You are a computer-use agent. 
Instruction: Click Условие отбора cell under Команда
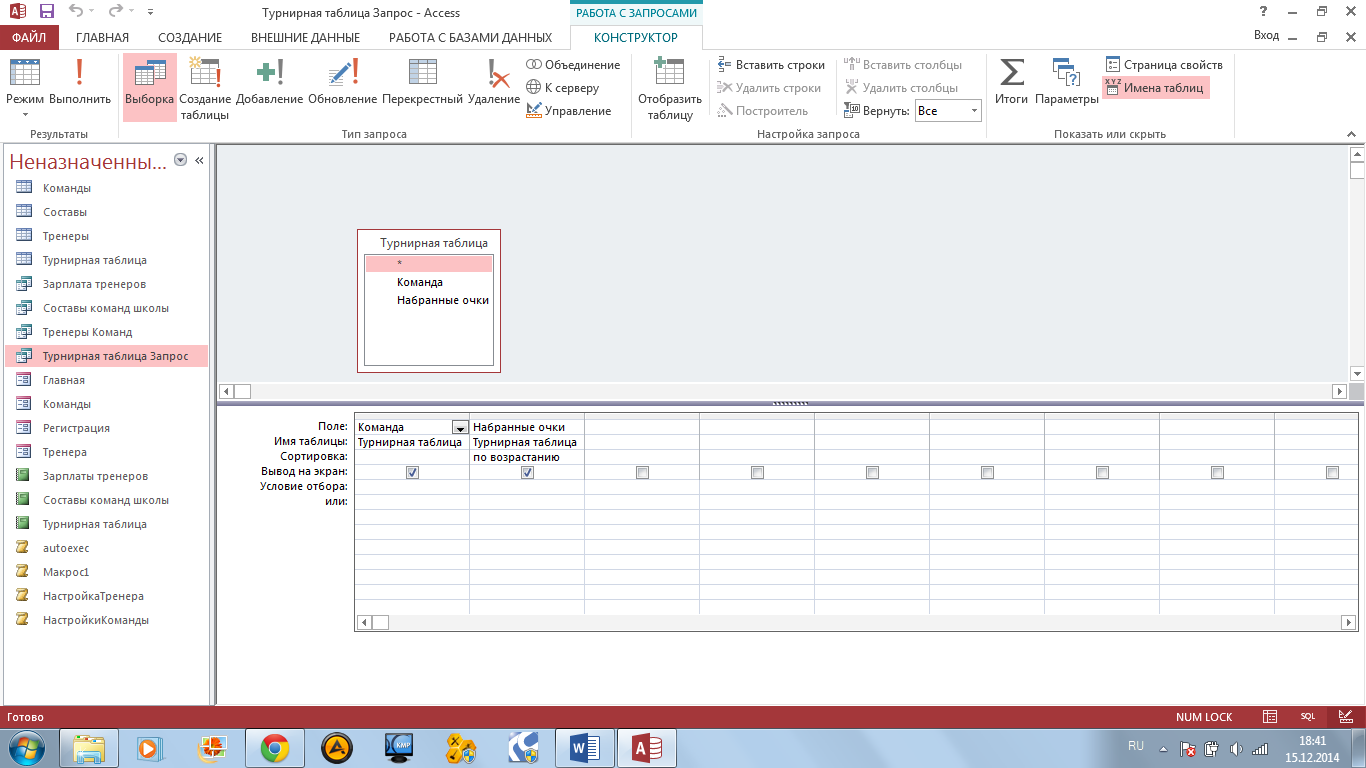point(412,487)
